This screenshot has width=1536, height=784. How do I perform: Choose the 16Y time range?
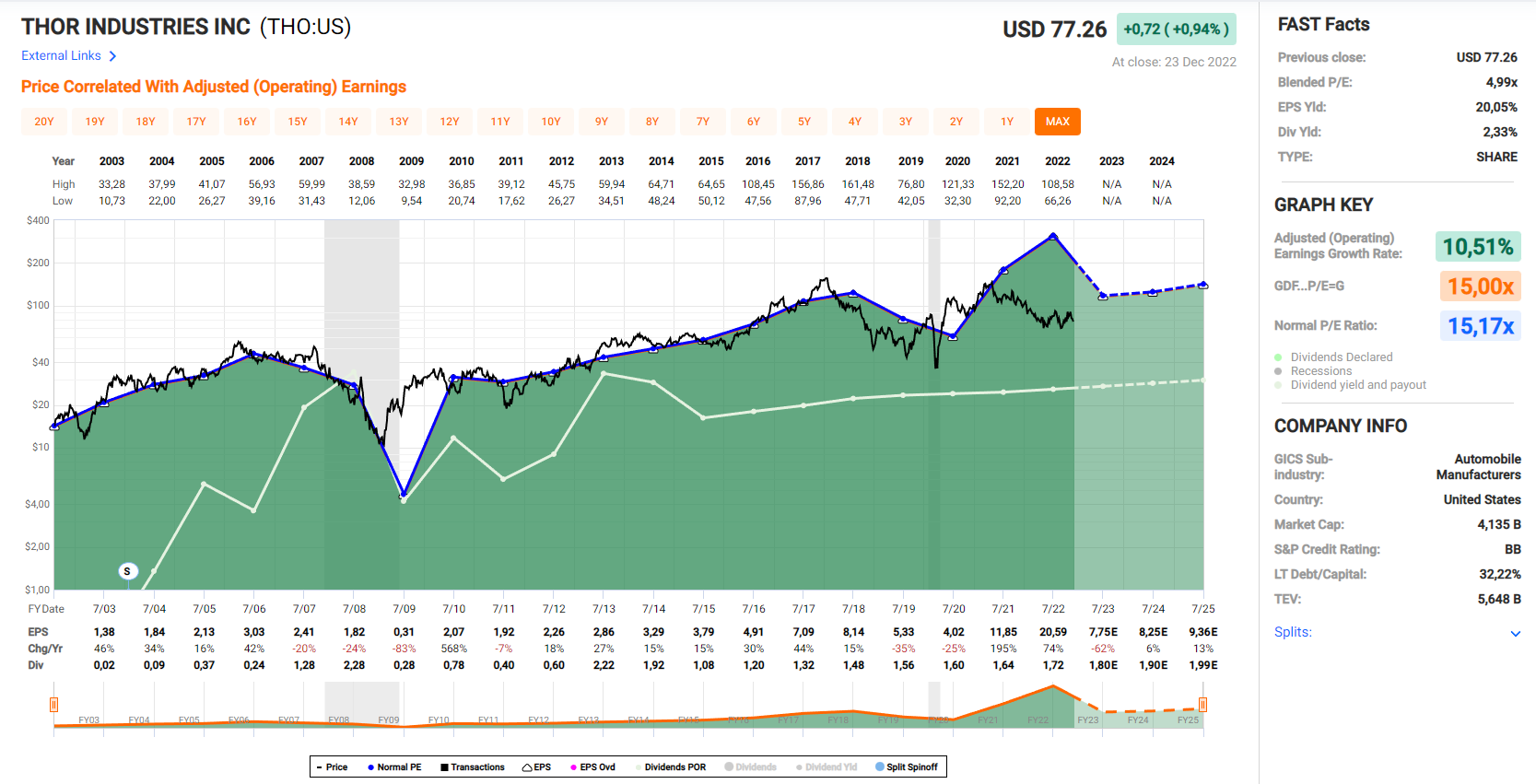tap(247, 122)
